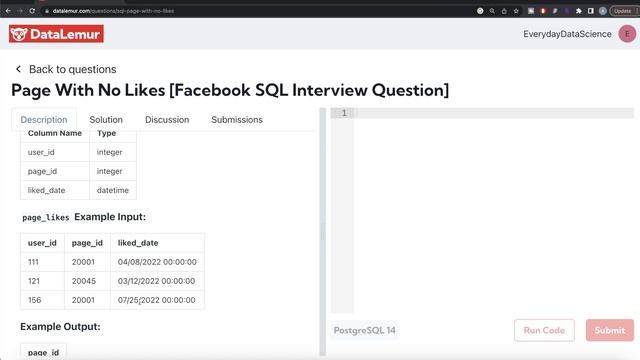The height and width of the screenshot is (360, 640).
Task: Click the browser forward arrow
Action: pyautogui.click(x=20, y=11)
